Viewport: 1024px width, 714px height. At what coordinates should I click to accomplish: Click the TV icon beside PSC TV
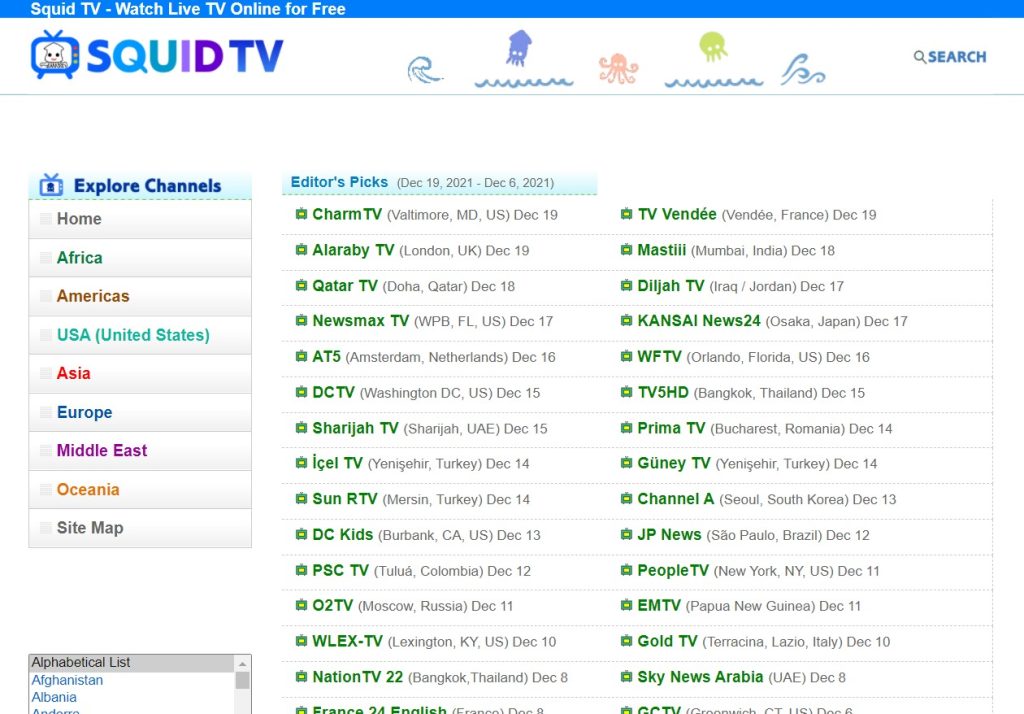[301, 570]
